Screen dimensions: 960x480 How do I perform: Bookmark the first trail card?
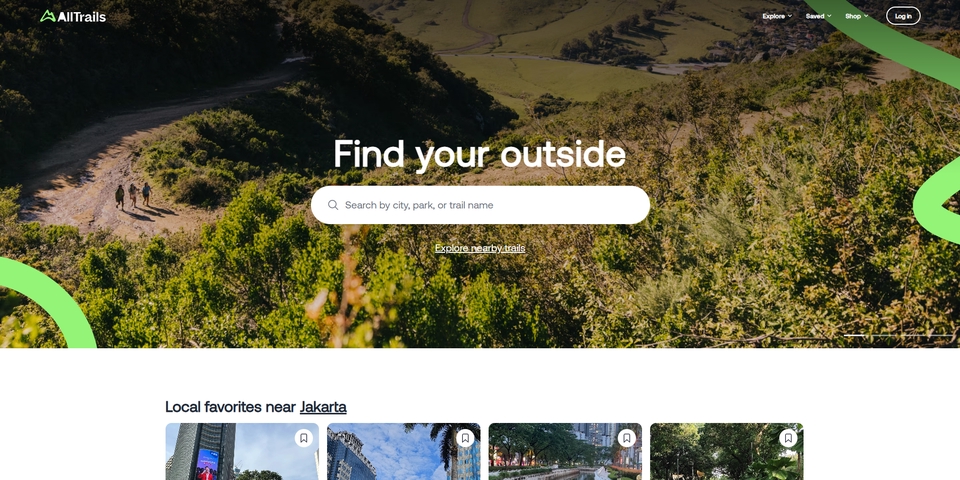click(x=304, y=438)
